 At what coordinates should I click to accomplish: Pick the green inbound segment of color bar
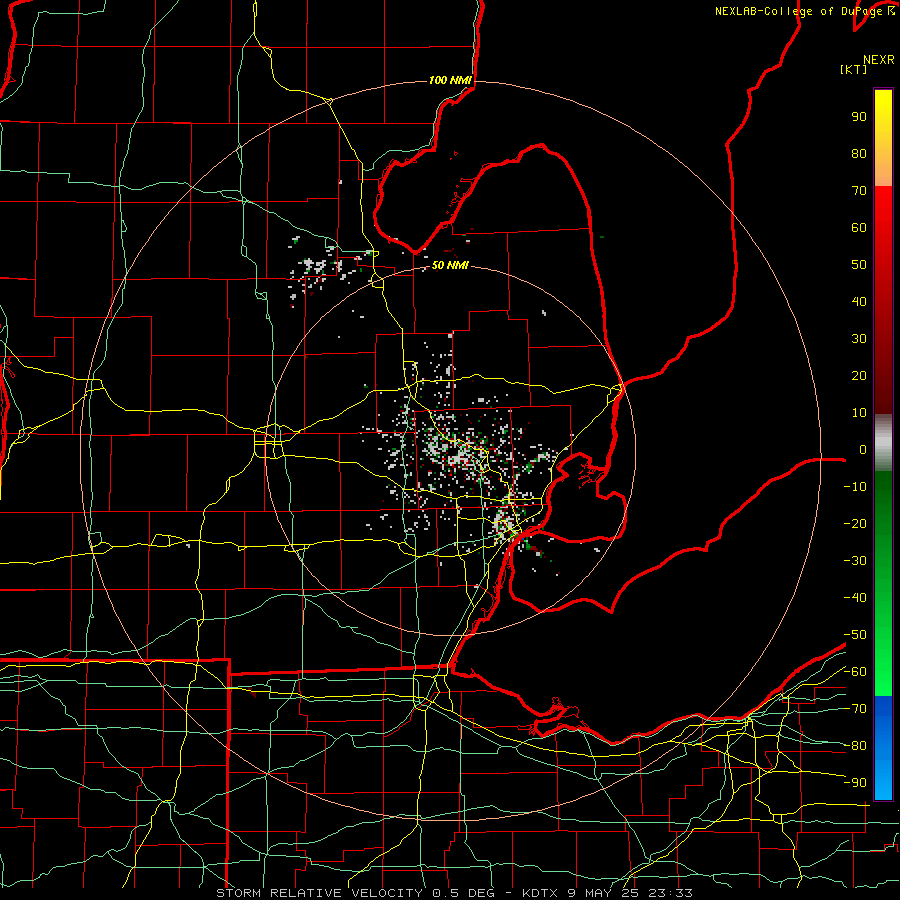[883, 584]
